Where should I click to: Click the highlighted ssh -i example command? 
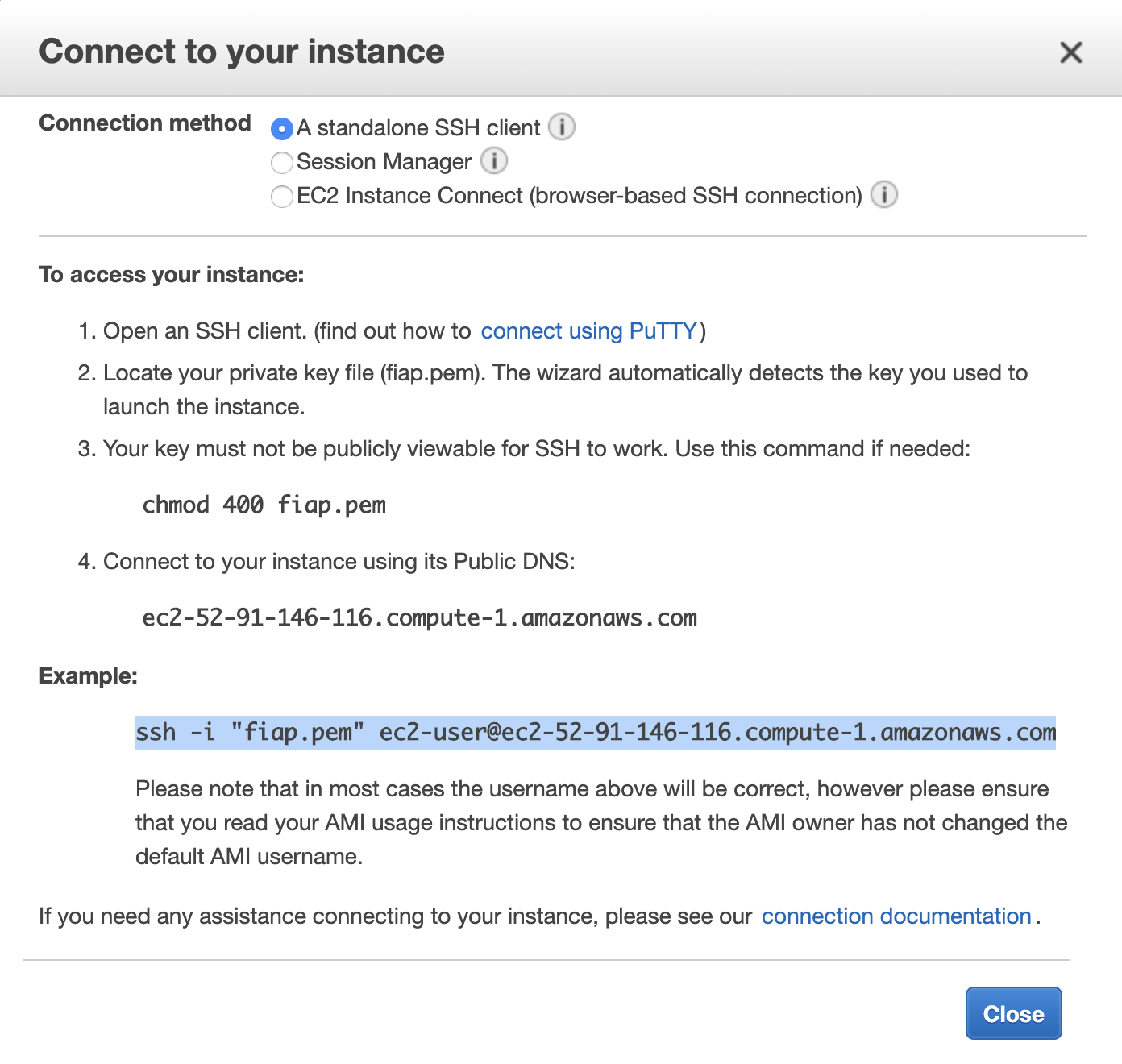596,733
